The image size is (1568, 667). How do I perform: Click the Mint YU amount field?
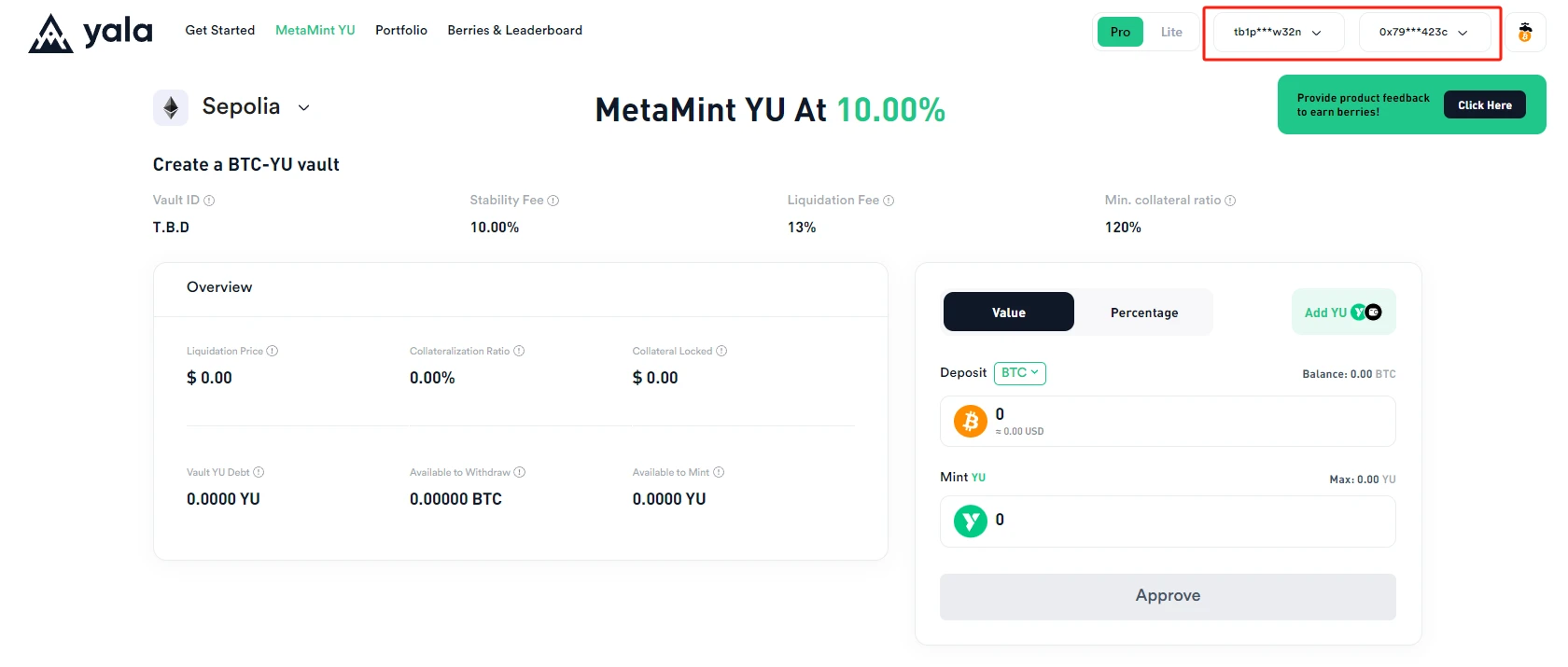(1185, 521)
